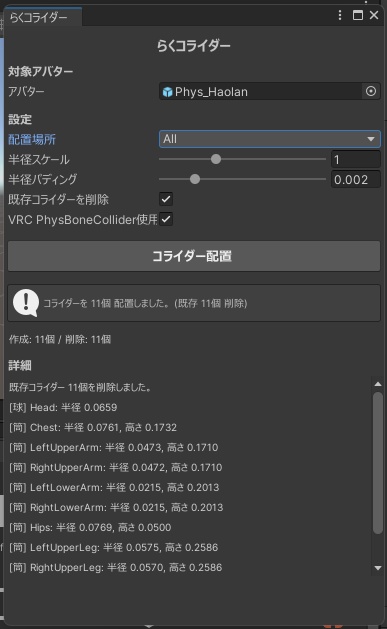Click the 設定 section header

(20, 120)
